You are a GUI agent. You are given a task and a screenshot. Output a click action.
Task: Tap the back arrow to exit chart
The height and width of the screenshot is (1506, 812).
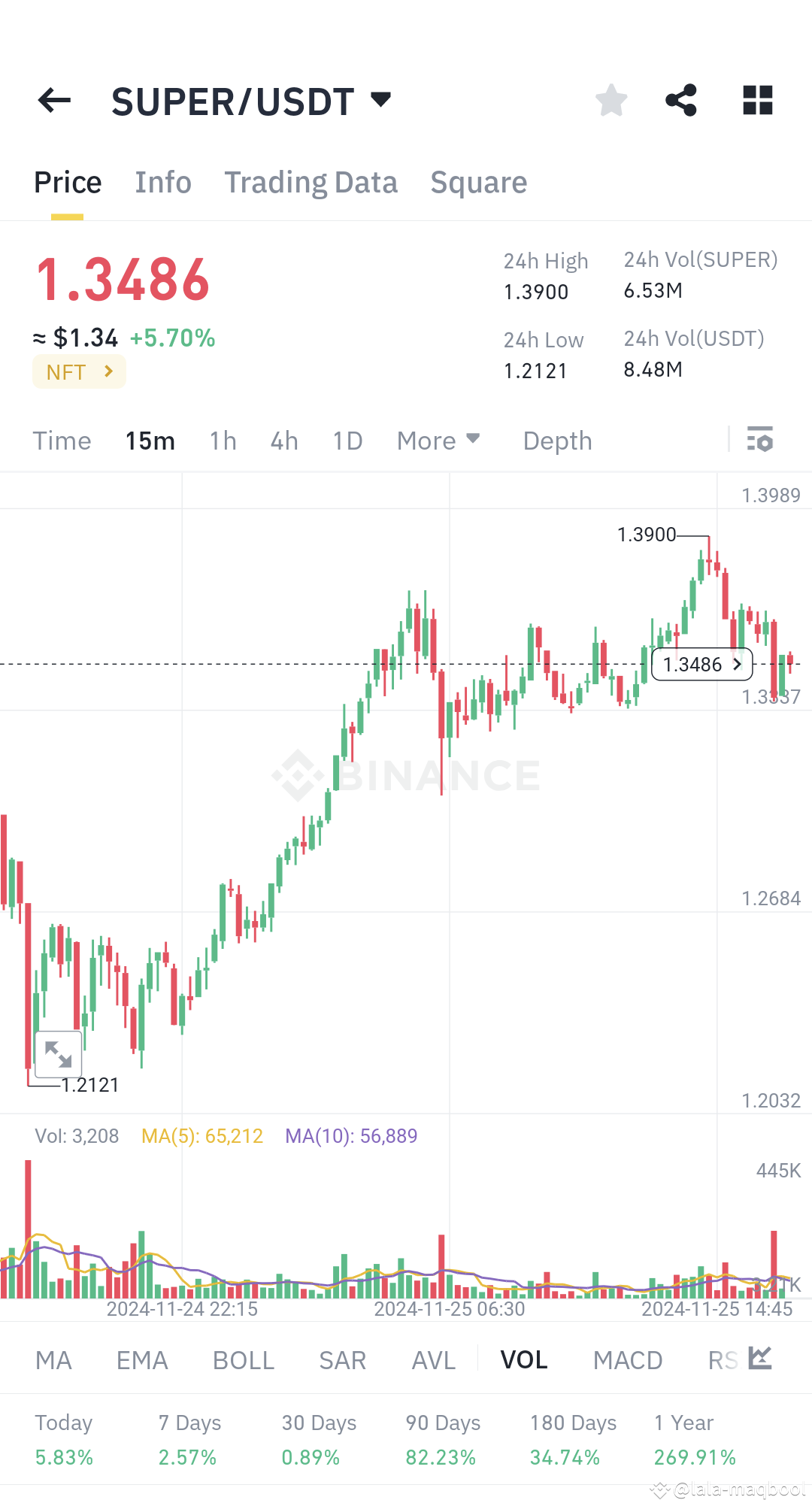tap(53, 100)
